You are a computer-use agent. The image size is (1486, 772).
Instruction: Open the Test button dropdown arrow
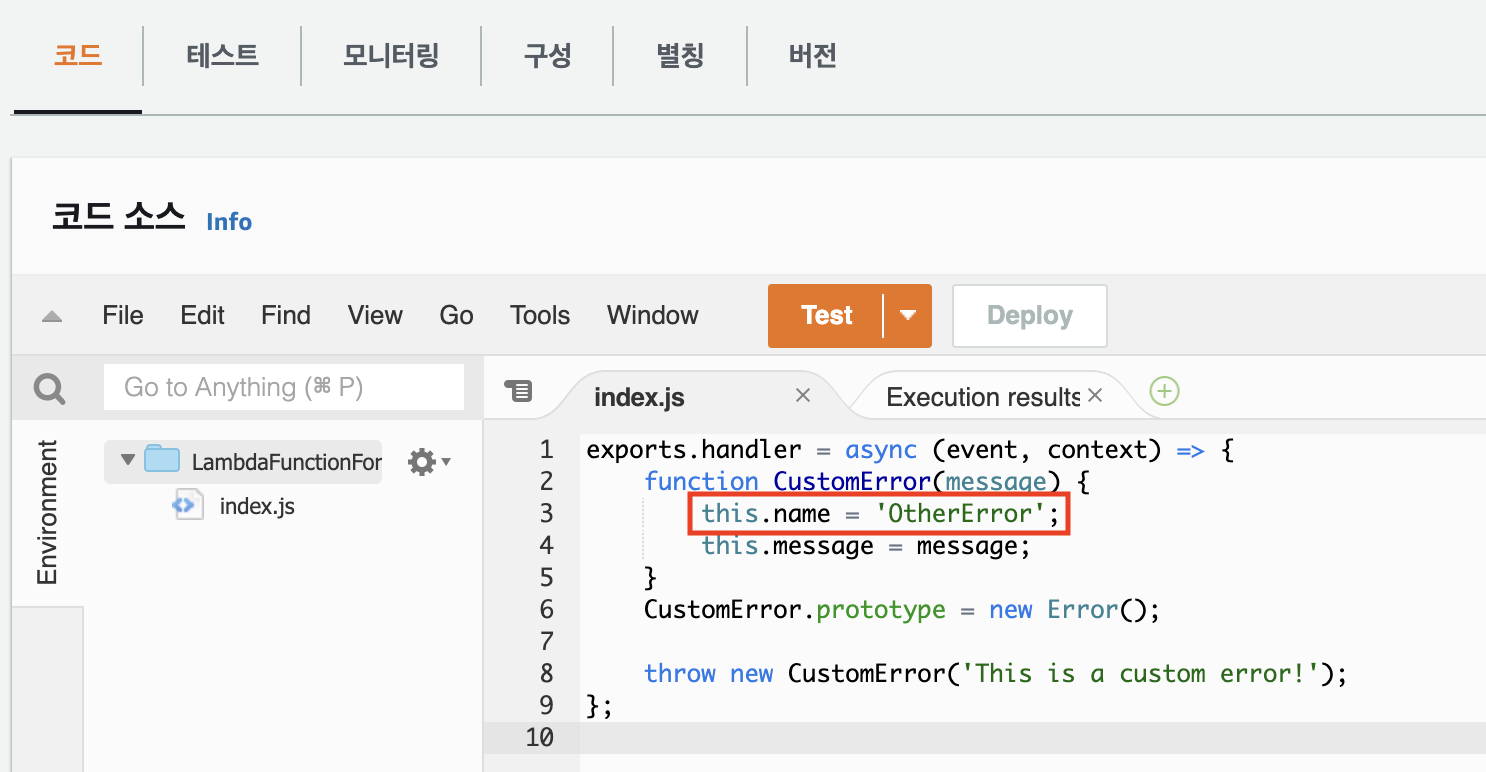(907, 315)
